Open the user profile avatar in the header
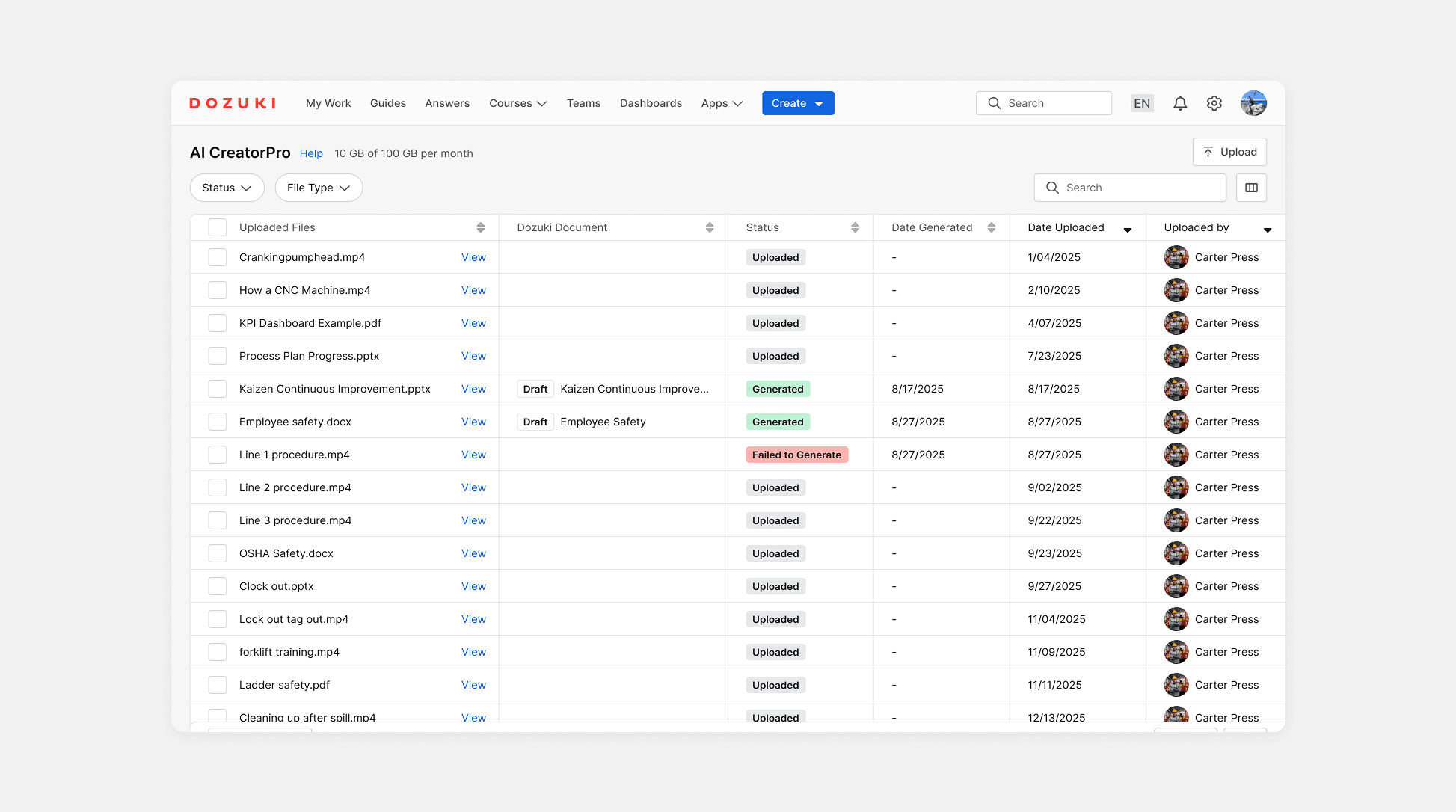This screenshot has height=812, width=1456. [1253, 103]
